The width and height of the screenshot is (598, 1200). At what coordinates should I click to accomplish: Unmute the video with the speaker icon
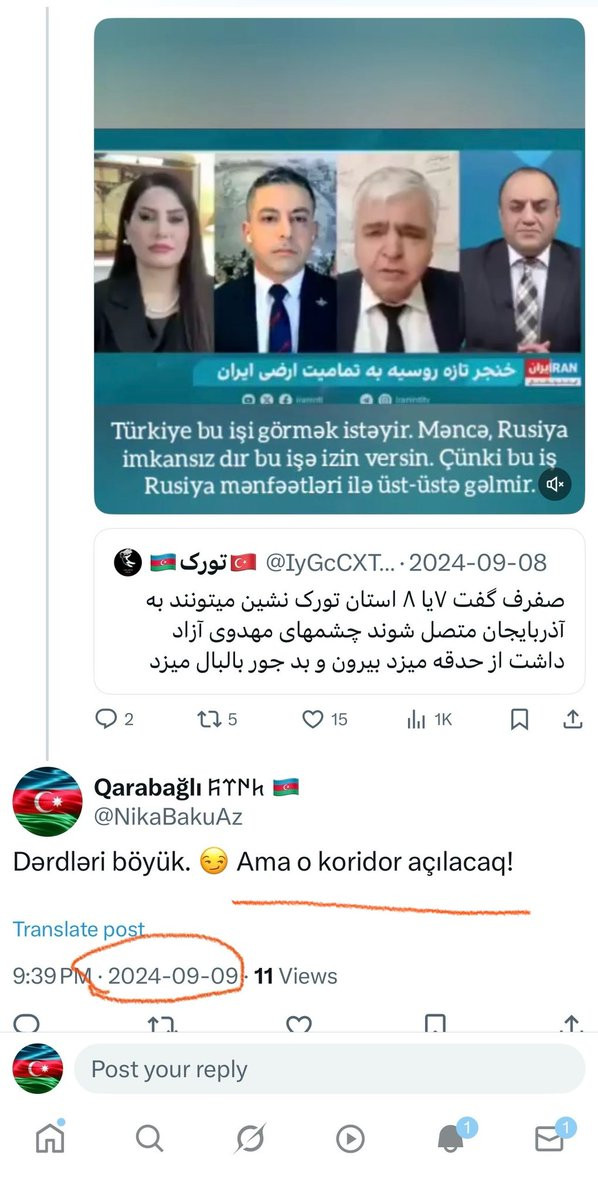pyautogui.click(x=553, y=484)
